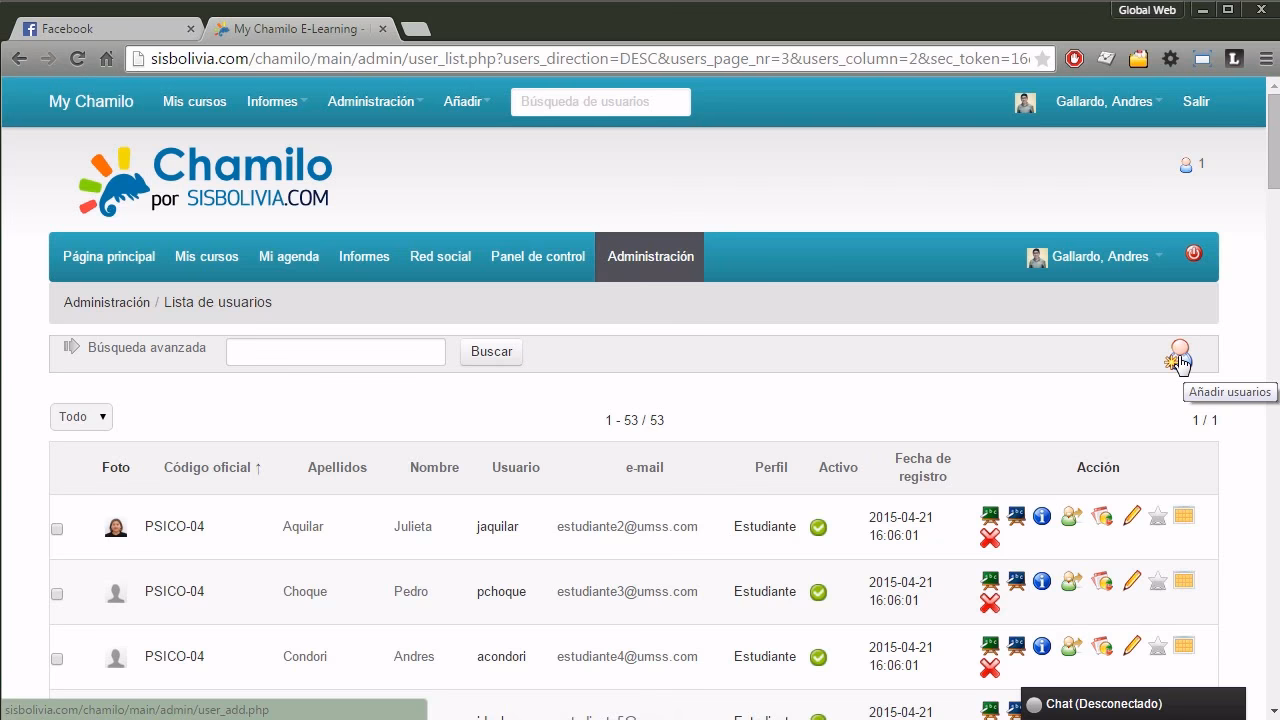This screenshot has height=720, width=1280.
Task: Click the red power logout icon
Action: 1193,254
